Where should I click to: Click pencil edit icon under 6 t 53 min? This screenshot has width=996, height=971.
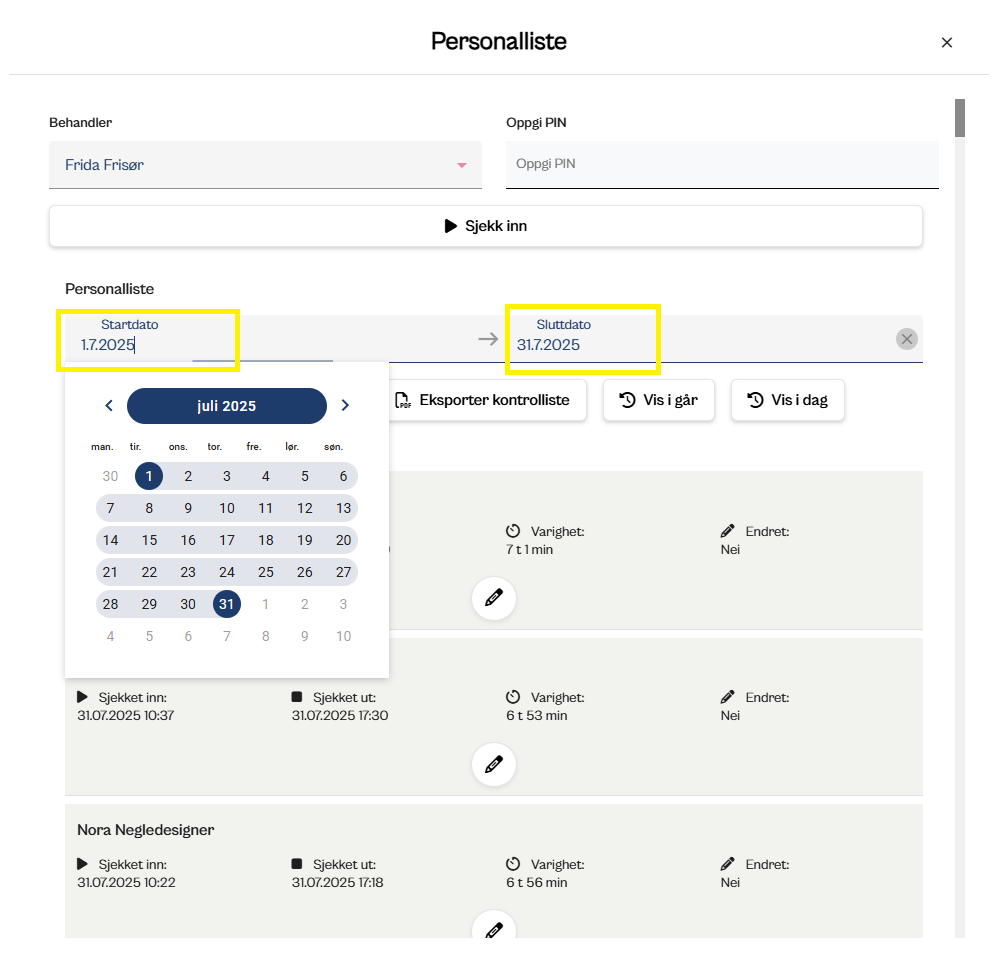[493, 765]
